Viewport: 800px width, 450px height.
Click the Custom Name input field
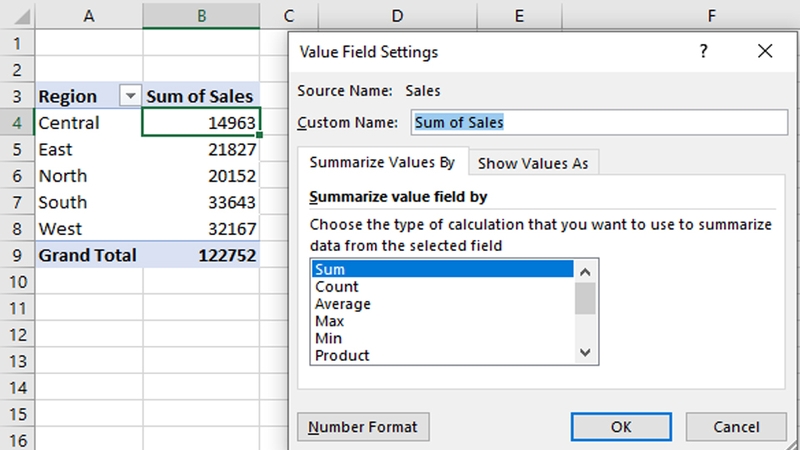point(599,122)
